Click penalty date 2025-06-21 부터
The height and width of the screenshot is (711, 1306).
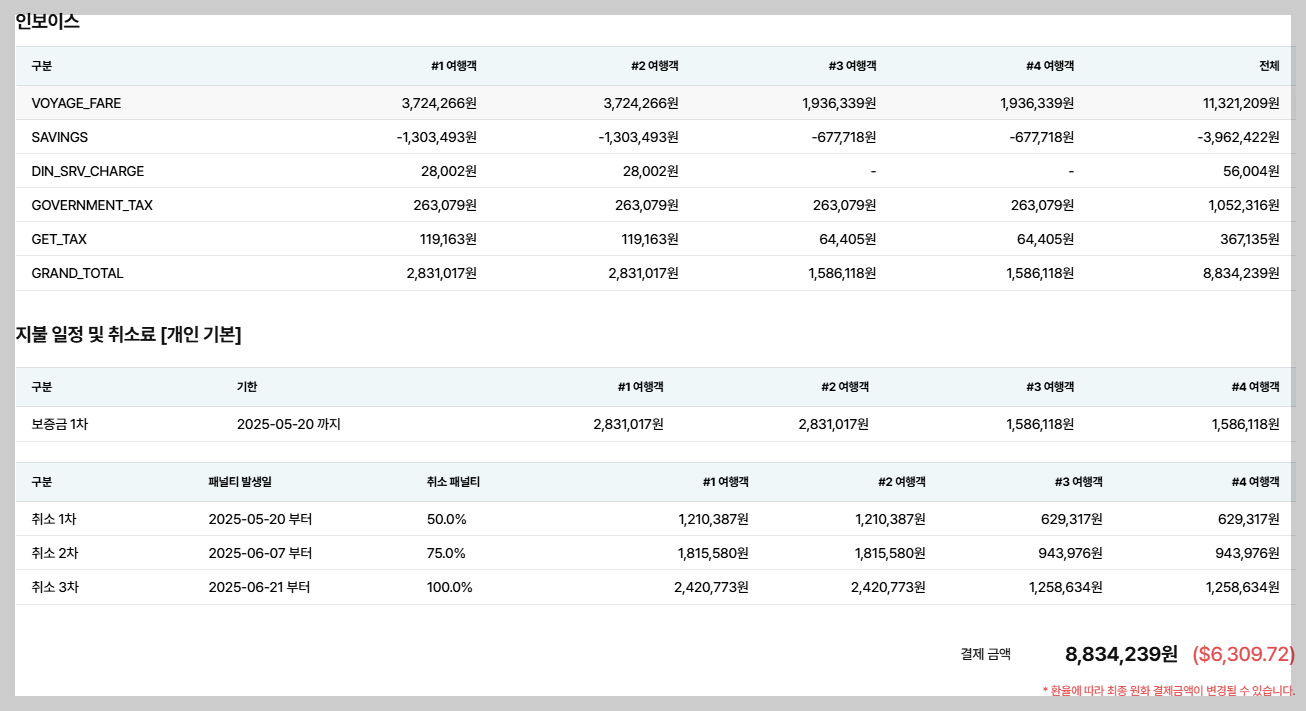[x=259, y=587]
